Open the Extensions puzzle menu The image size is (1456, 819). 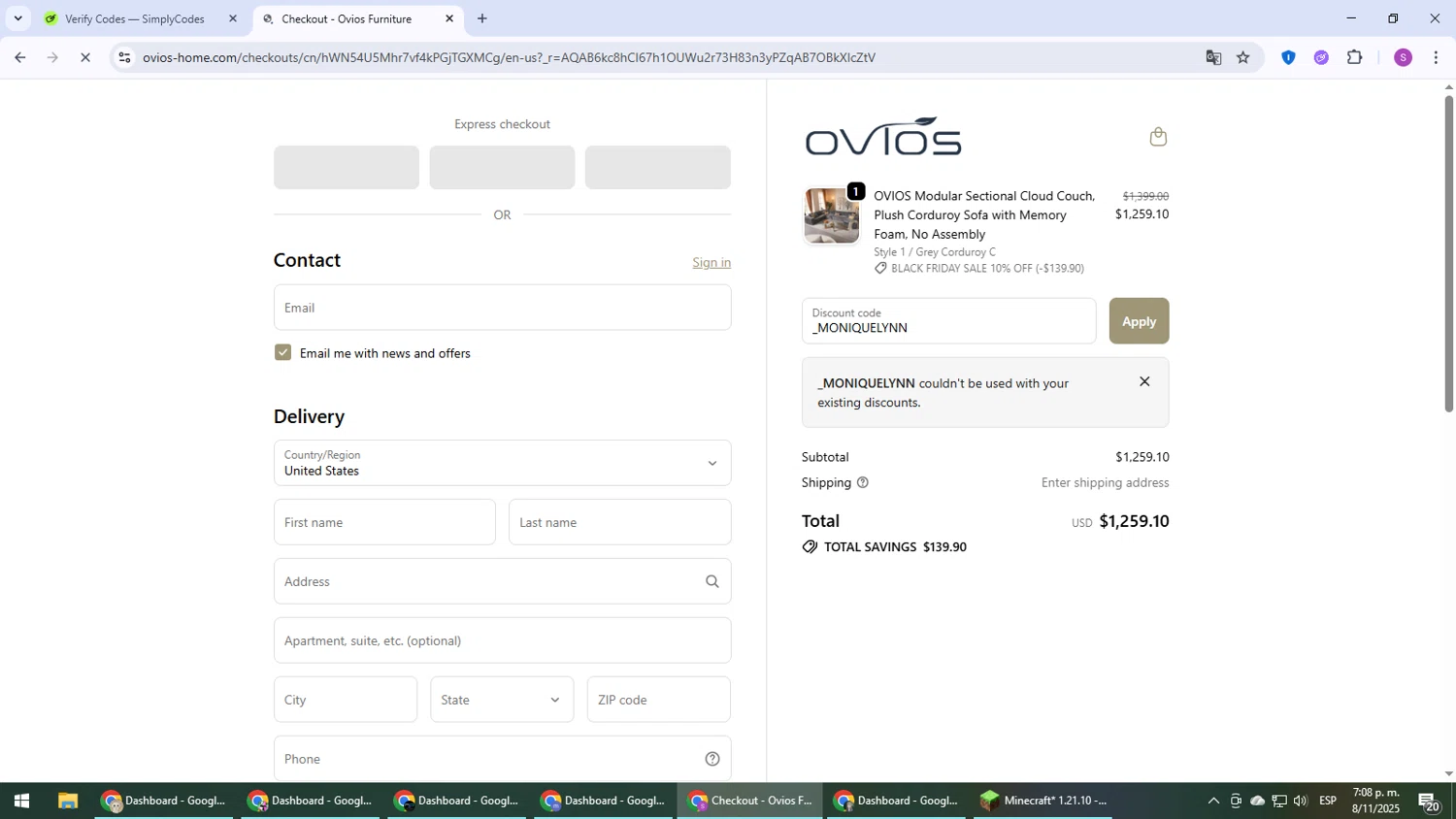pyautogui.click(x=1355, y=57)
